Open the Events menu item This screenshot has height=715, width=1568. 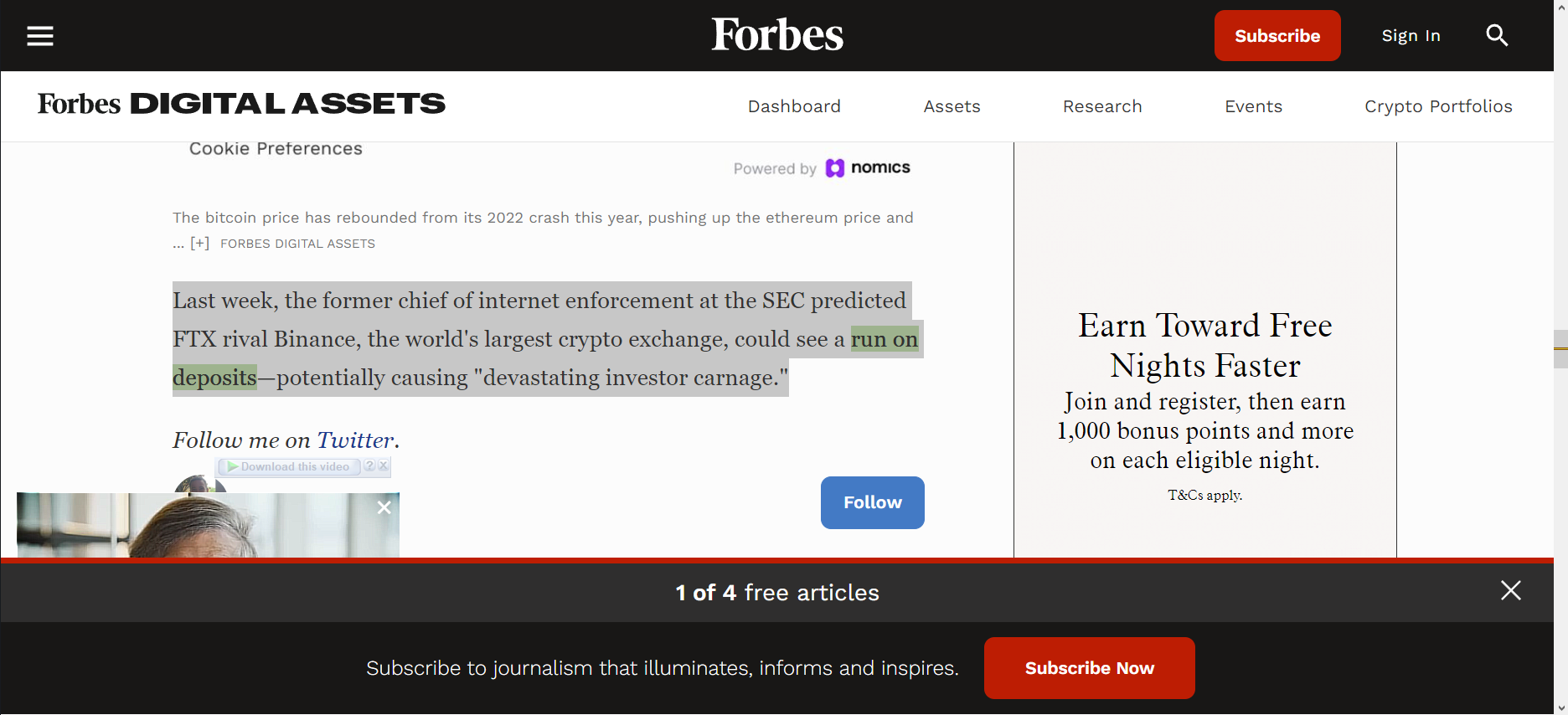[x=1254, y=106]
